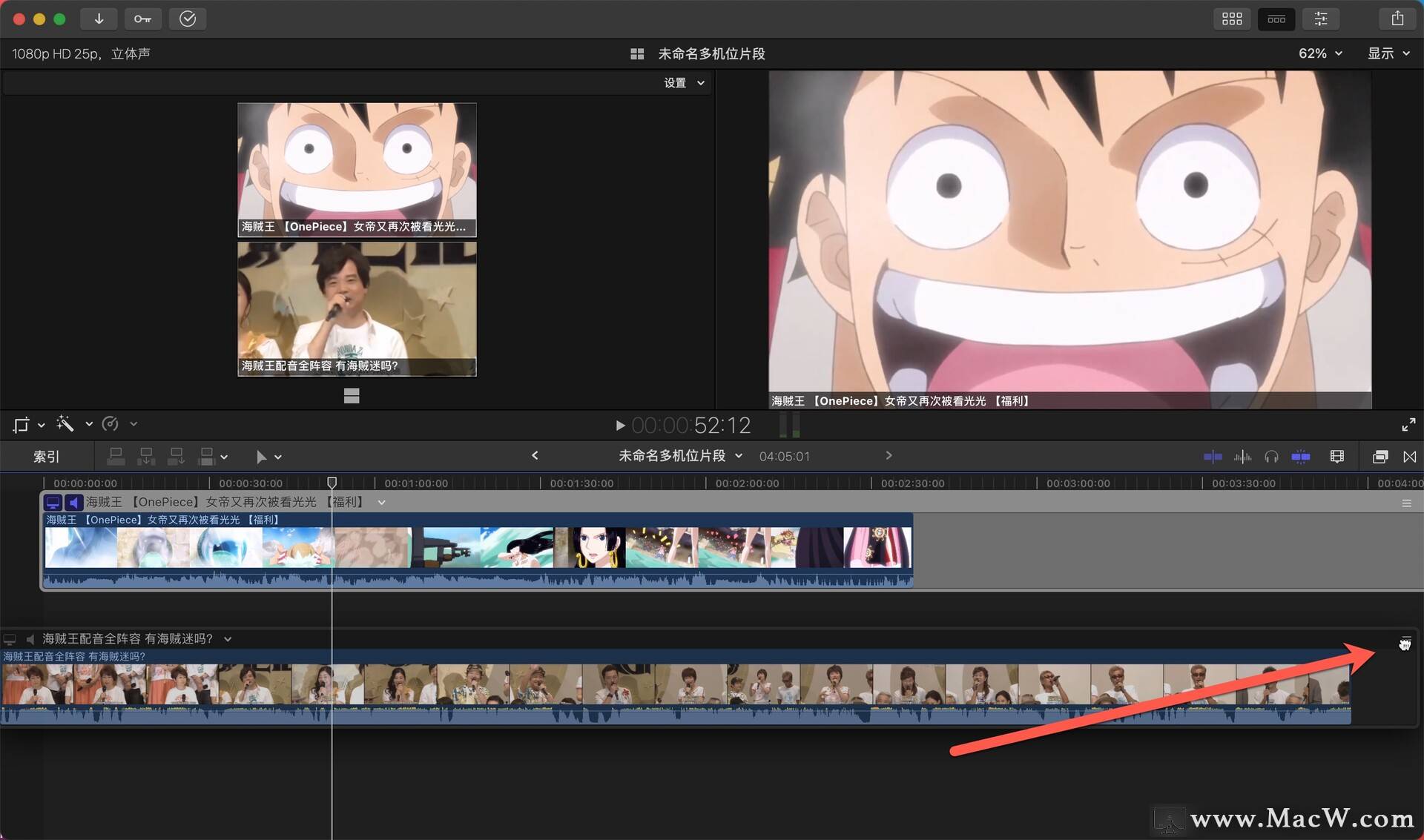1424x840 pixels.
Task: Click the Append clip edit icon
Action: click(176, 457)
